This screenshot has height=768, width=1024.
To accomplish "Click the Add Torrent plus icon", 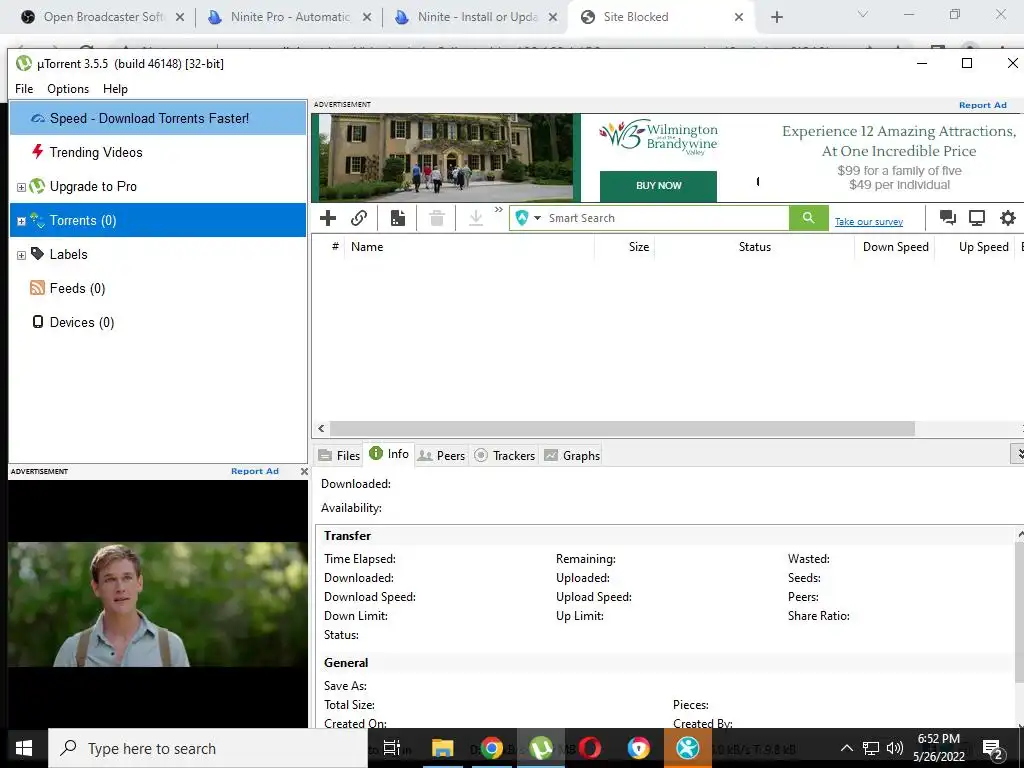I will click(328, 217).
